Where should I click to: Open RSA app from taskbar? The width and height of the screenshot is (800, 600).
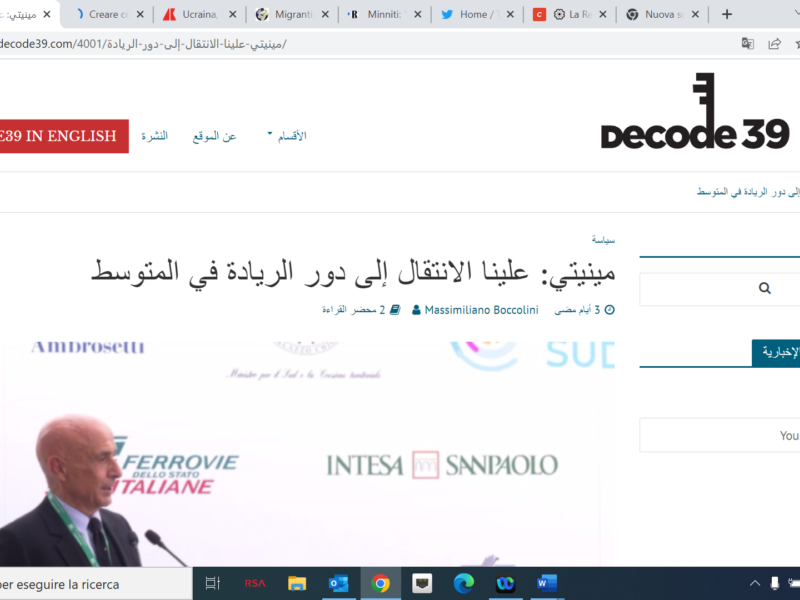point(255,583)
